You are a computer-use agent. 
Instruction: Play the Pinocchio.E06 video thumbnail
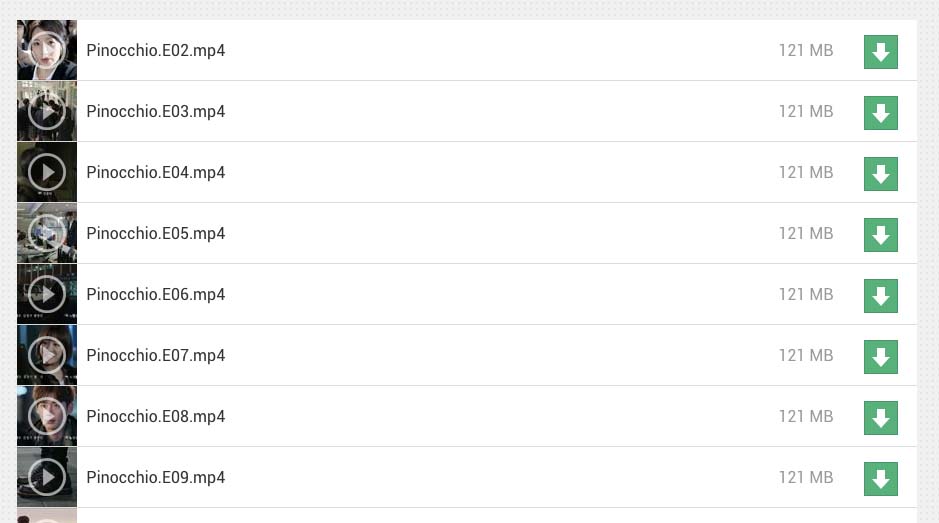[x=47, y=294]
